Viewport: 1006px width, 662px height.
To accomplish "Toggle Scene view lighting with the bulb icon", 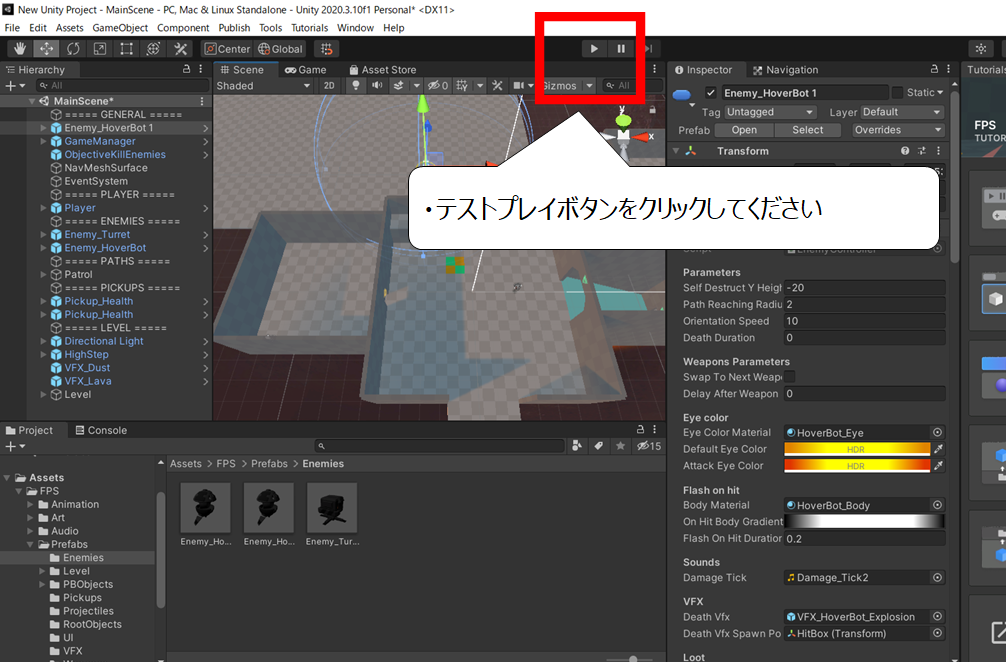I will coord(355,85).
